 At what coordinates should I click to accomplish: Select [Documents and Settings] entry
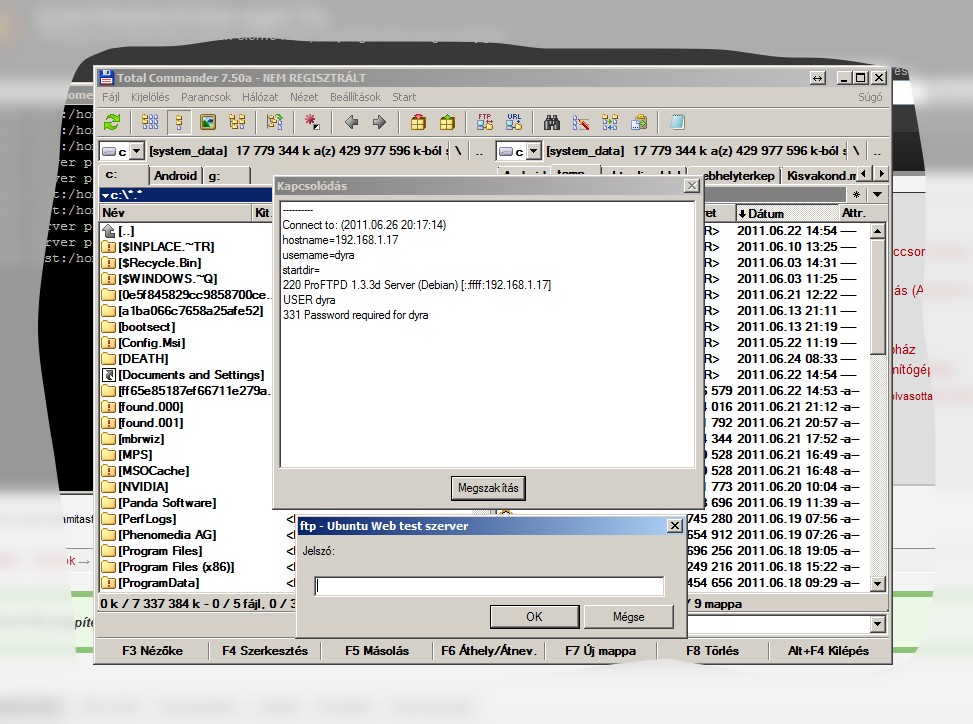(191, 375)
